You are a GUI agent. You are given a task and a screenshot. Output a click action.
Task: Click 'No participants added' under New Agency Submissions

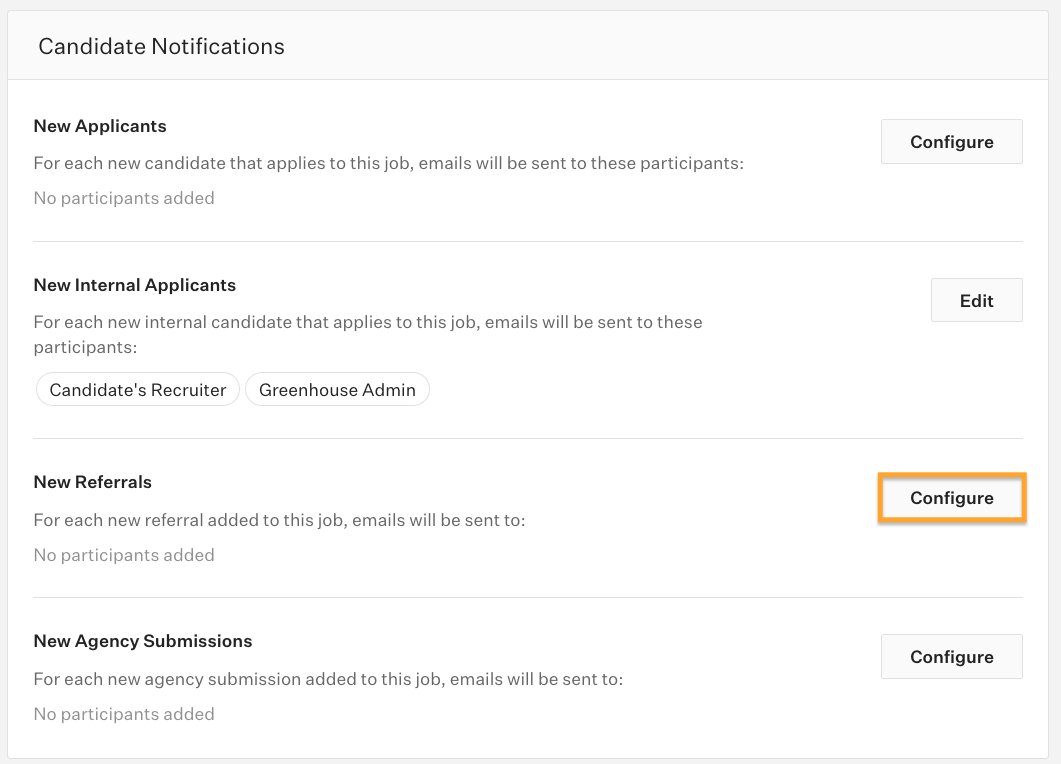point(124,714)
